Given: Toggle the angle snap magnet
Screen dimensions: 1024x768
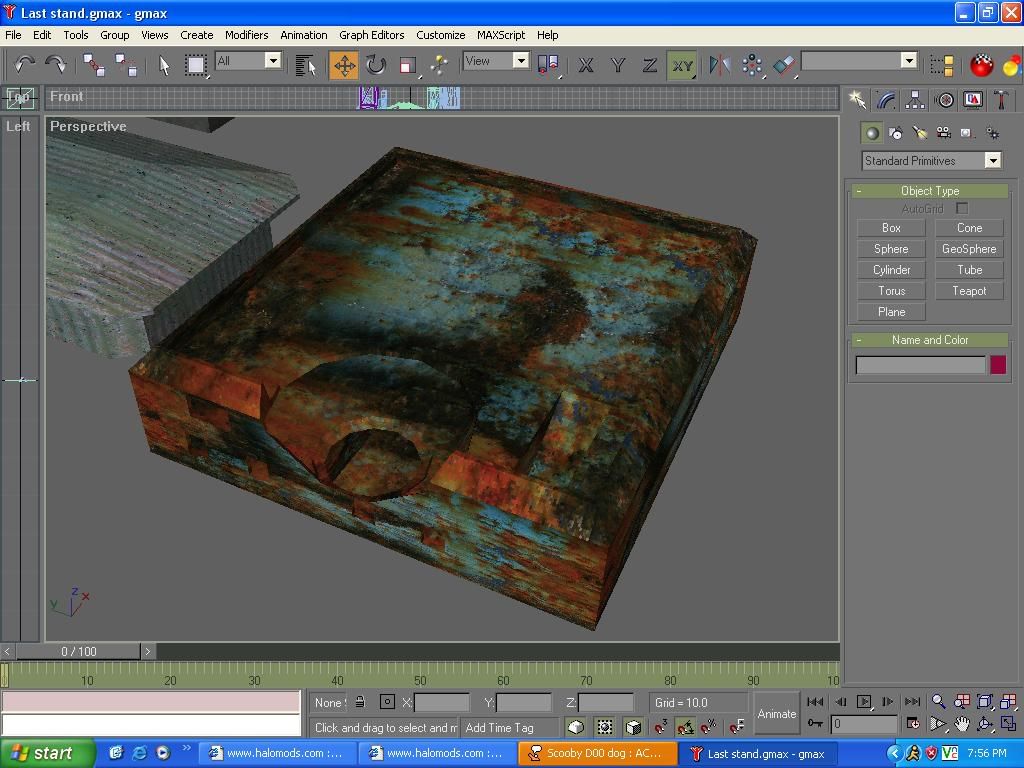Looking at the screenshot, I should point(685,726).
